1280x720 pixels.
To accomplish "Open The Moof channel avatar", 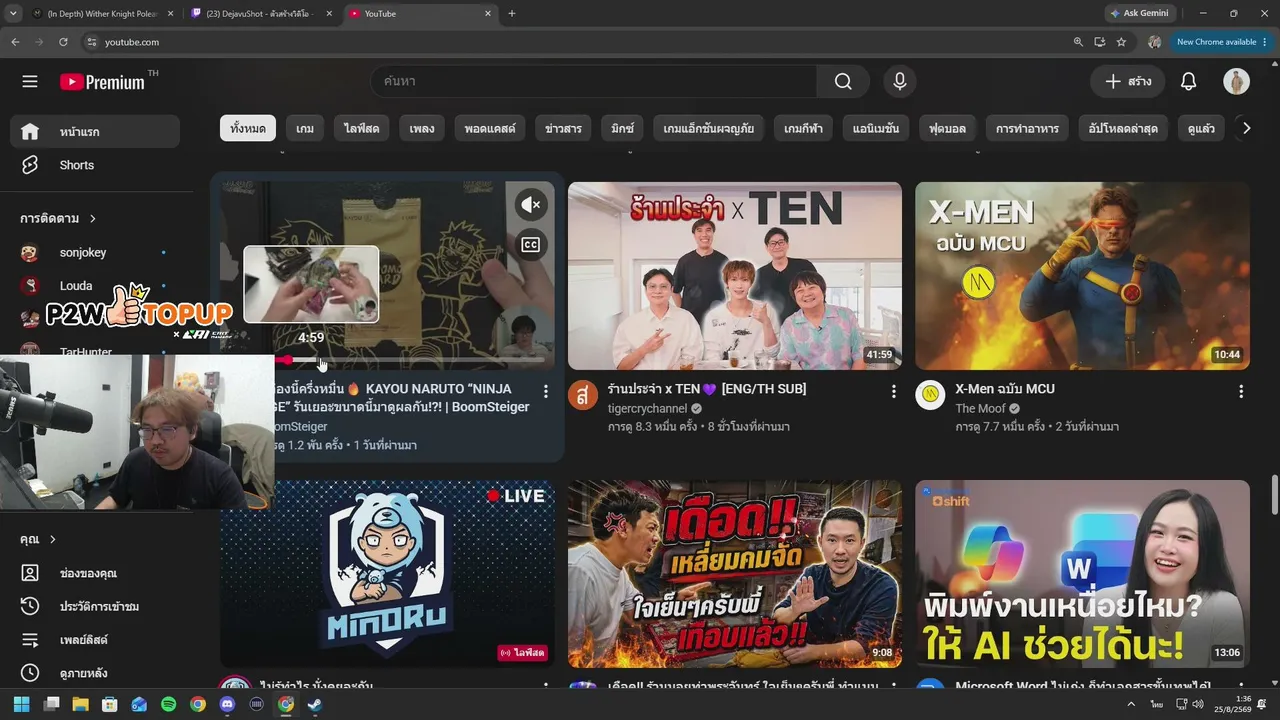I will (930, 395).
